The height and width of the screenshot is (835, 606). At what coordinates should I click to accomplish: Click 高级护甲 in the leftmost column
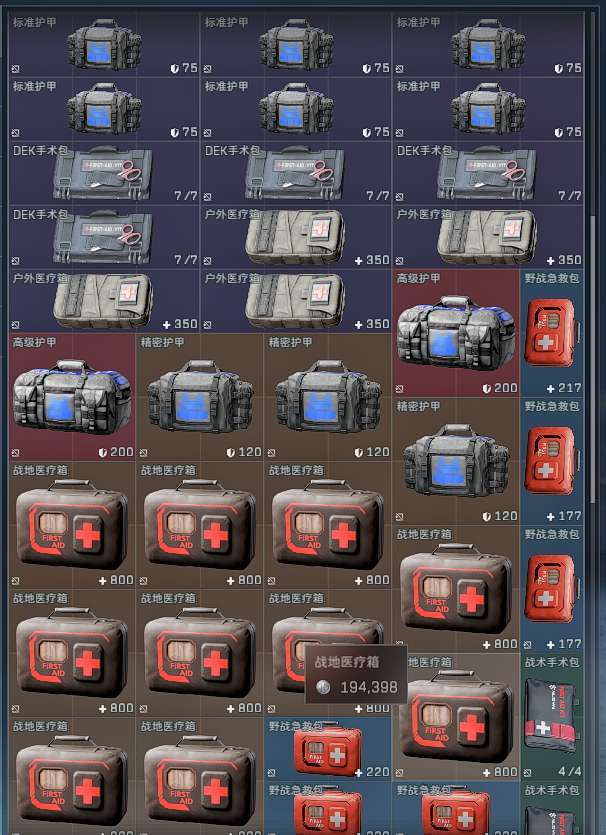(x=72, y=397)
